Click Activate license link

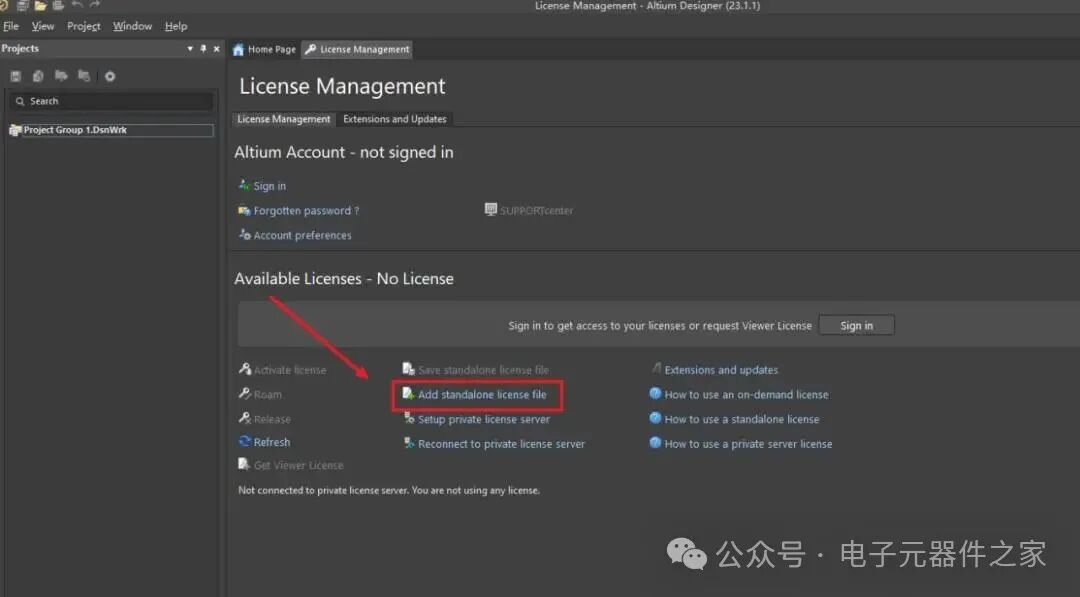click(290, 370)
